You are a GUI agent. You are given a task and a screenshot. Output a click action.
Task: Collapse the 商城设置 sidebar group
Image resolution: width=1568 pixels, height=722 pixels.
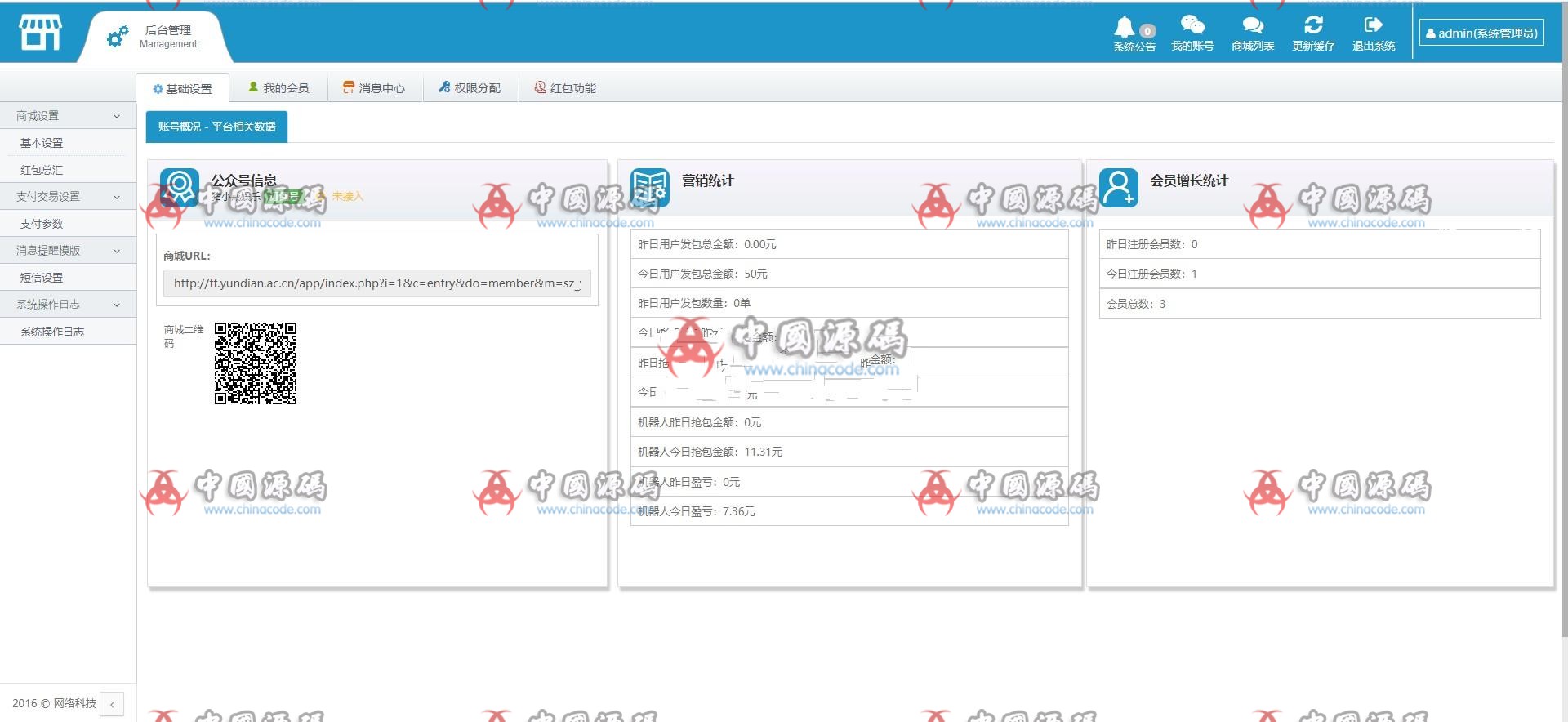(x=68, y=116)
